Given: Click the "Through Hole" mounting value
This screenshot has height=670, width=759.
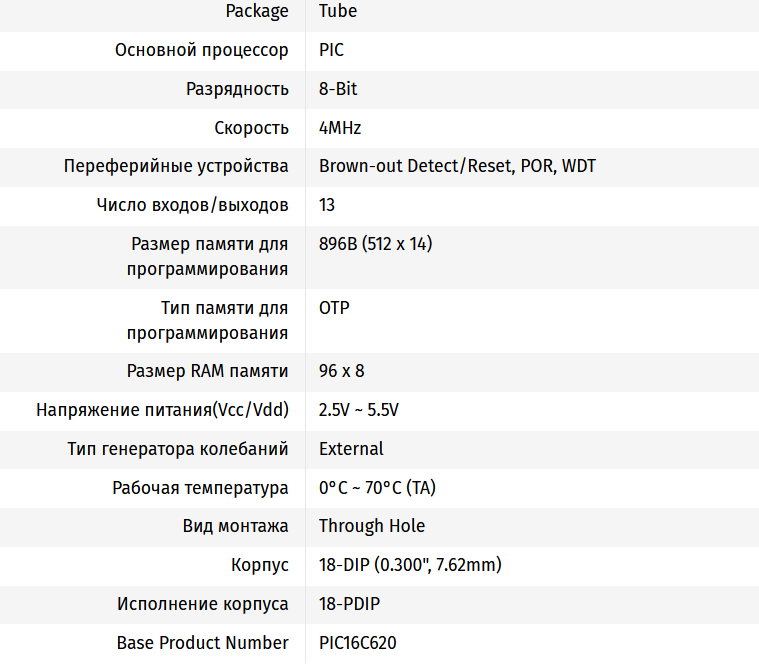Looking at the screenshot, I should [x=372, y=526].
